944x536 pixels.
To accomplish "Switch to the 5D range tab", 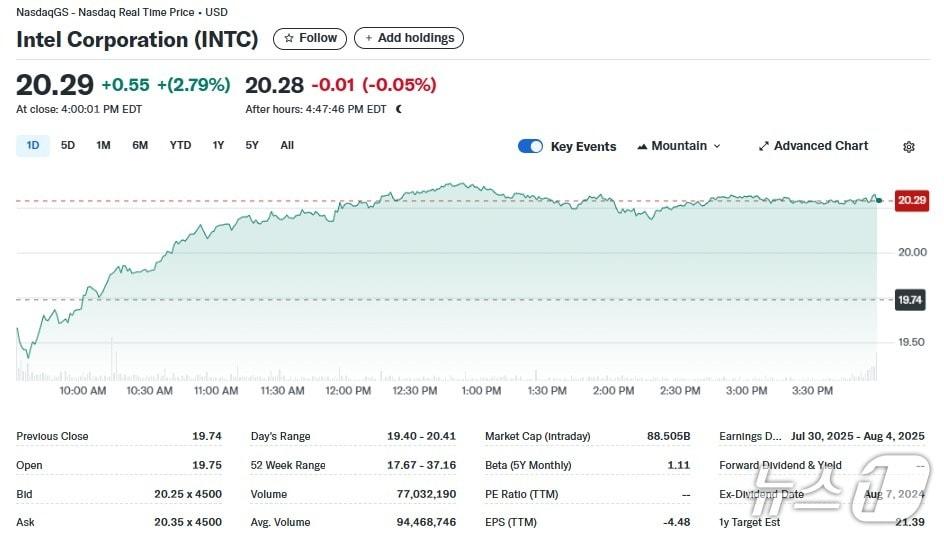I will coord(68,145).
